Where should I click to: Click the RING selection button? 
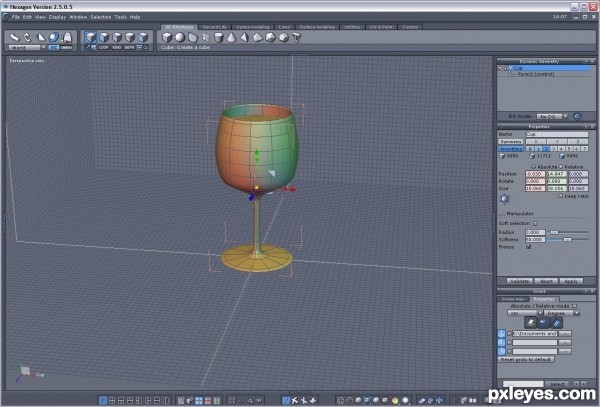tap(117, 47)
